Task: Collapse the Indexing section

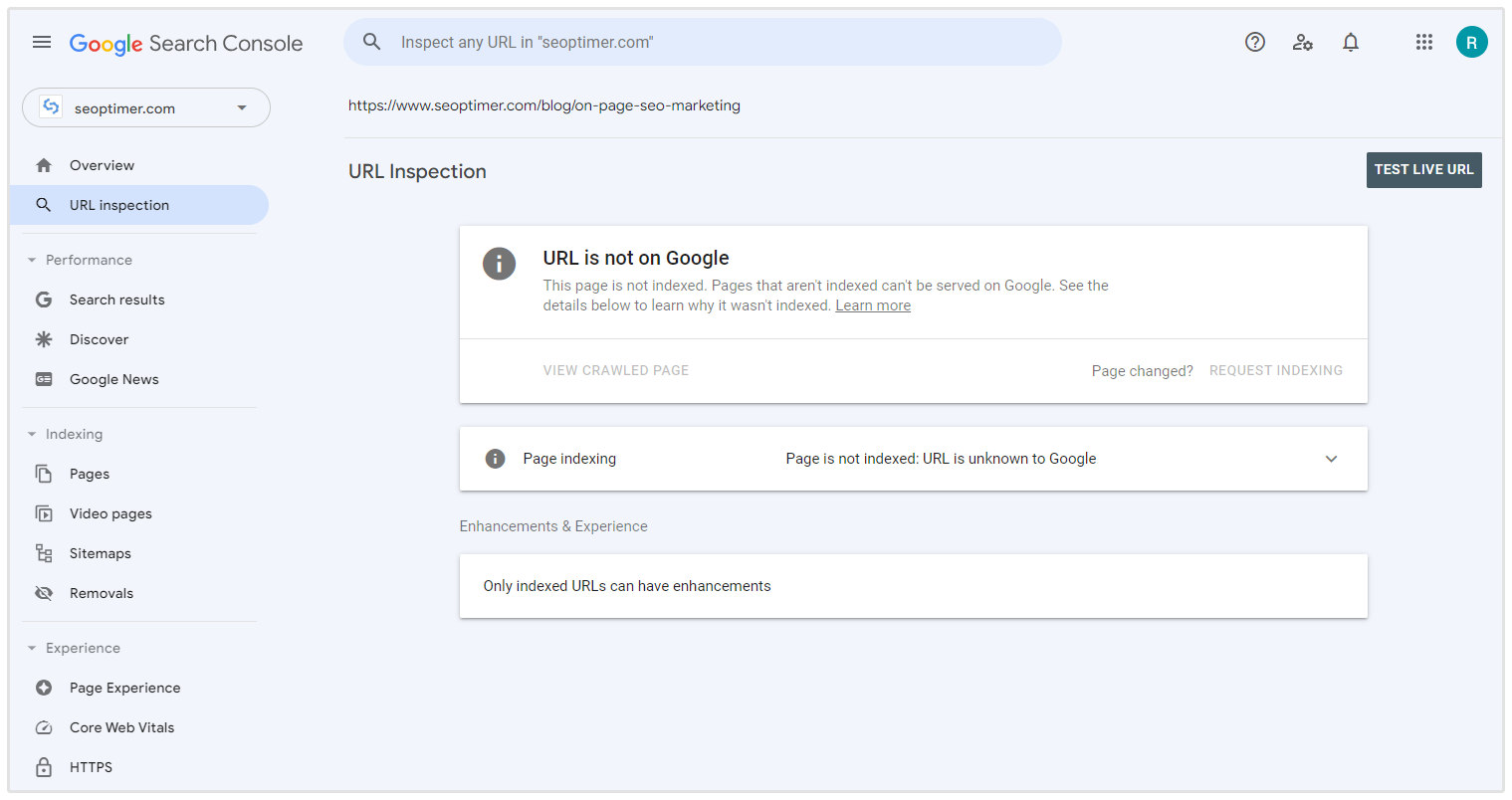Action: point(30,433)
